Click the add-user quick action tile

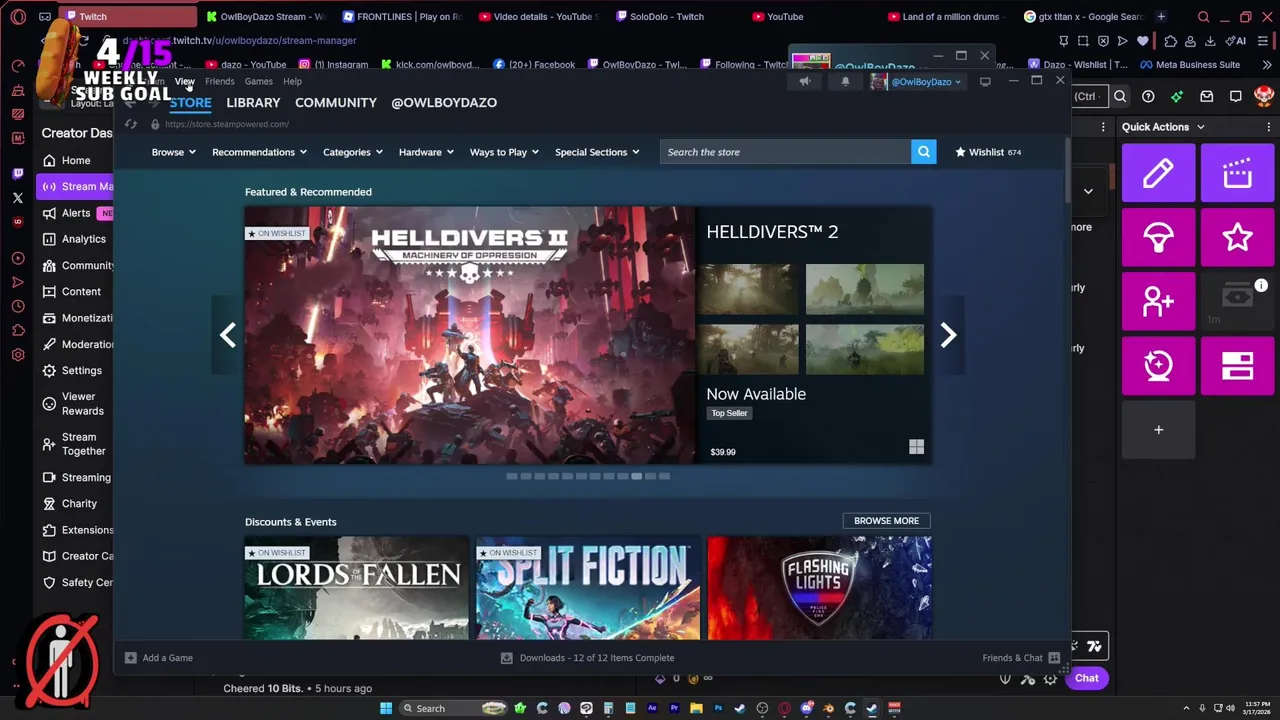1158,301
